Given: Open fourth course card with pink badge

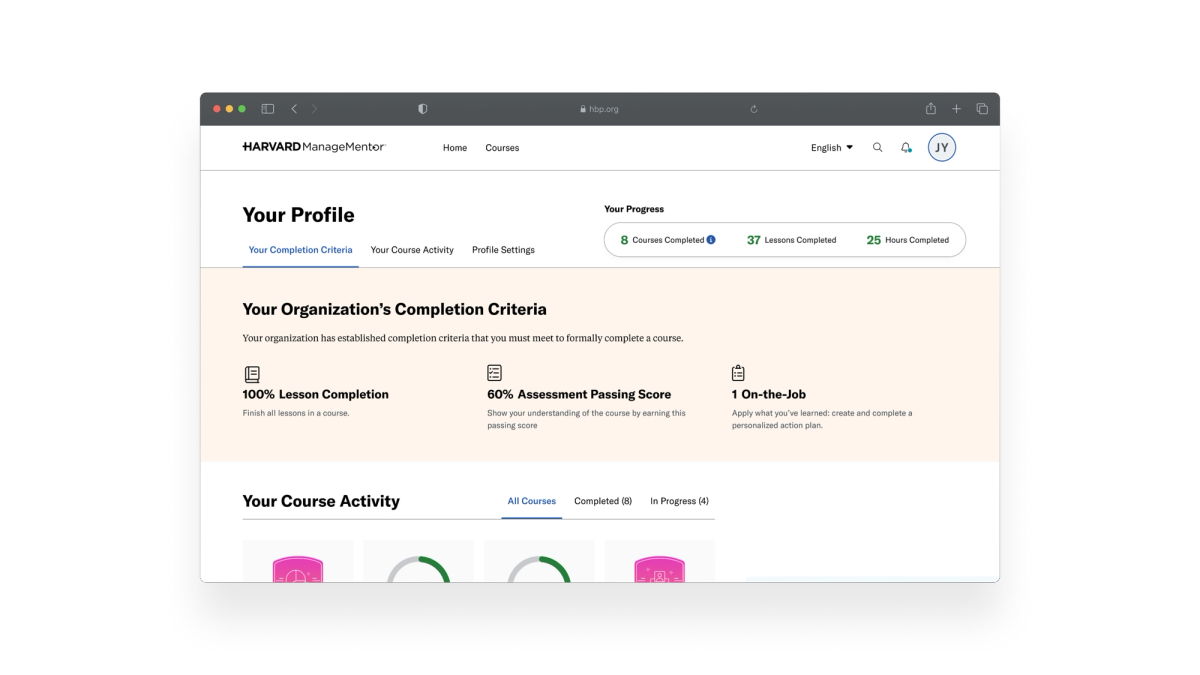Looking at the screenshot, I should pos(660,561).
